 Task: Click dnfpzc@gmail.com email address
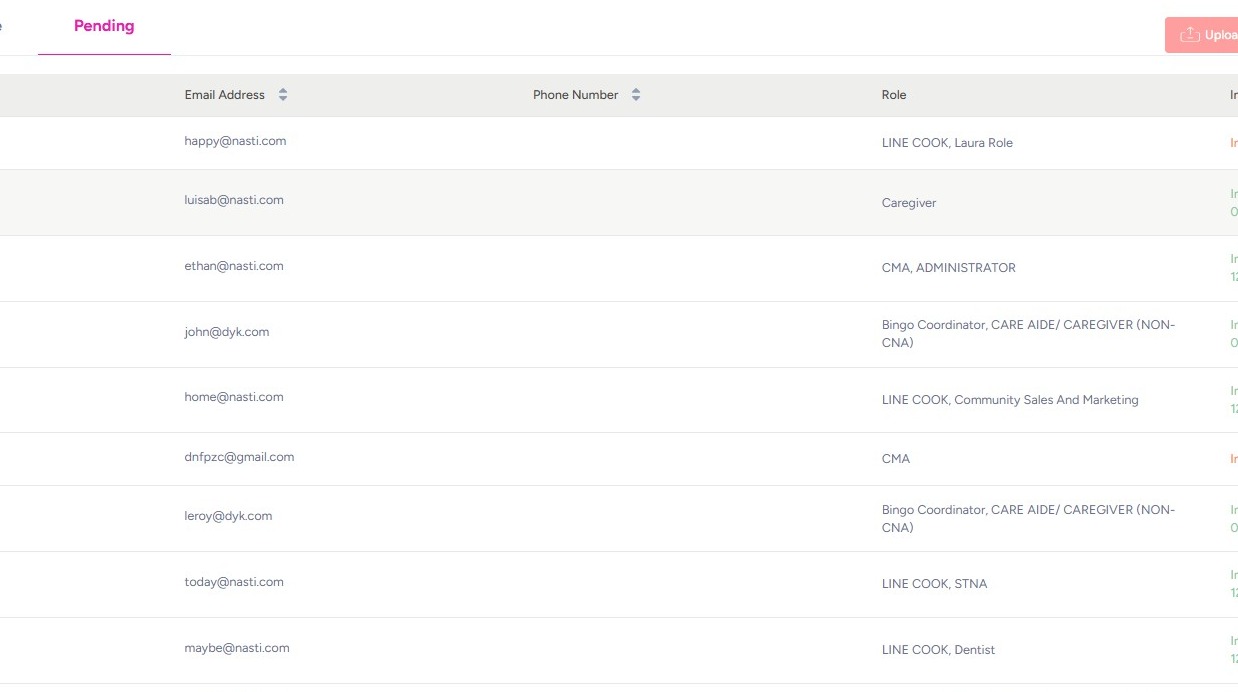[x=239, y=457]
